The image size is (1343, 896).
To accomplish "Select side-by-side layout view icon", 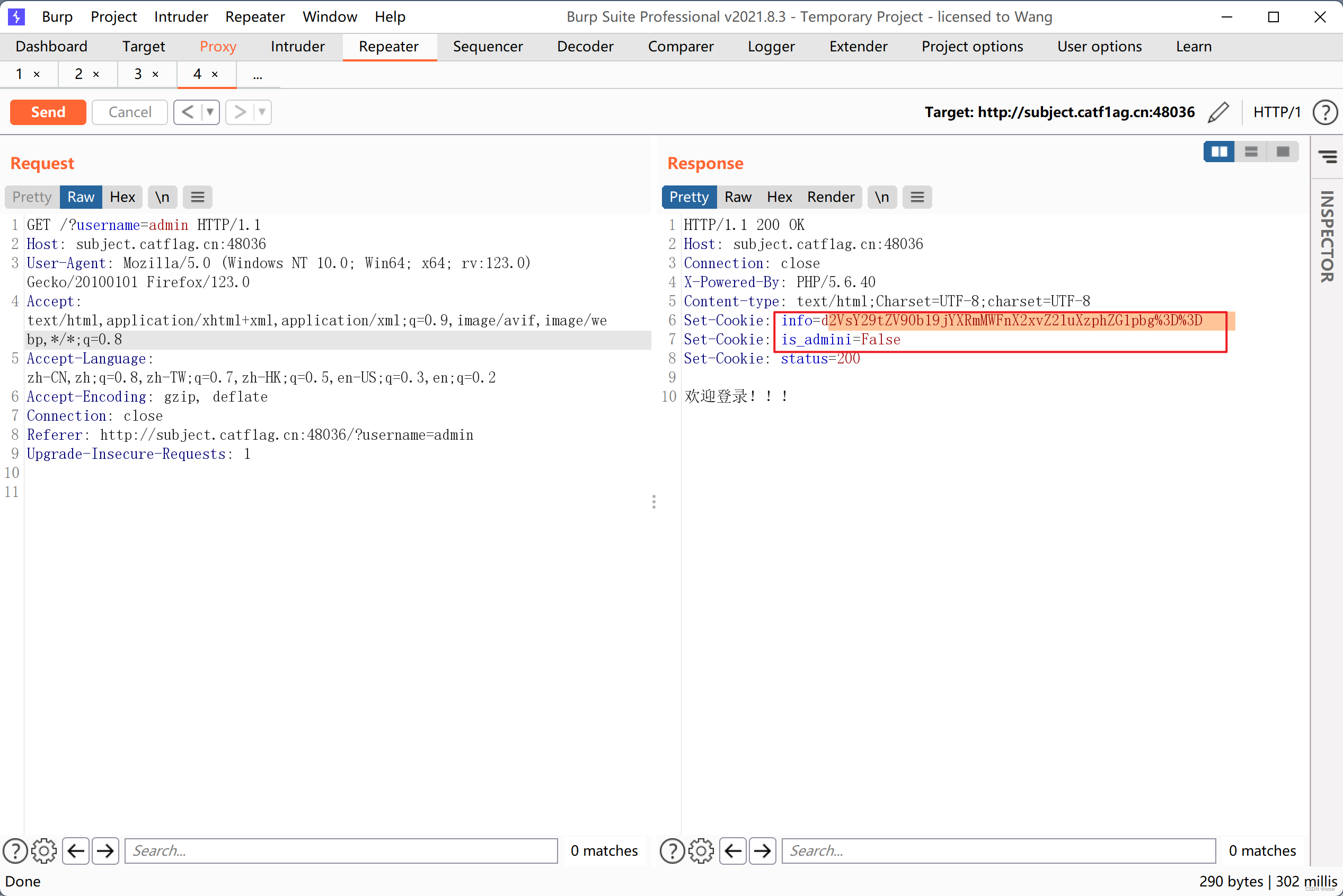I will [x=1219, y=152].
